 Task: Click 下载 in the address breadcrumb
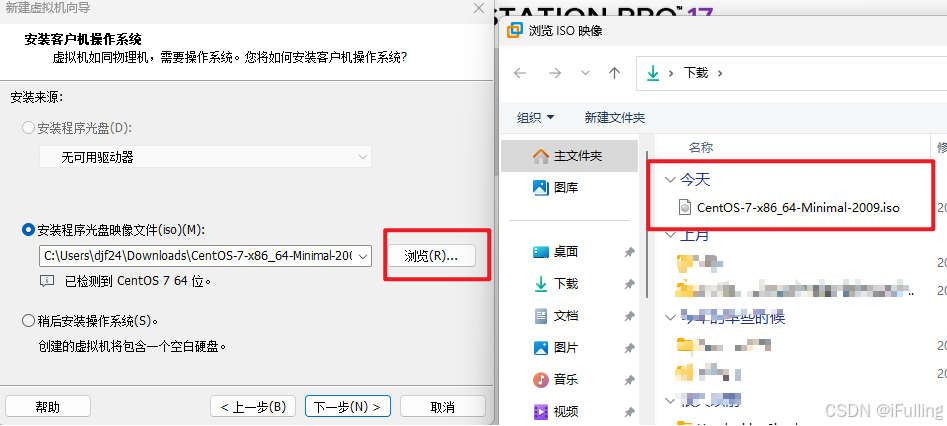click(x=696, y=73)
